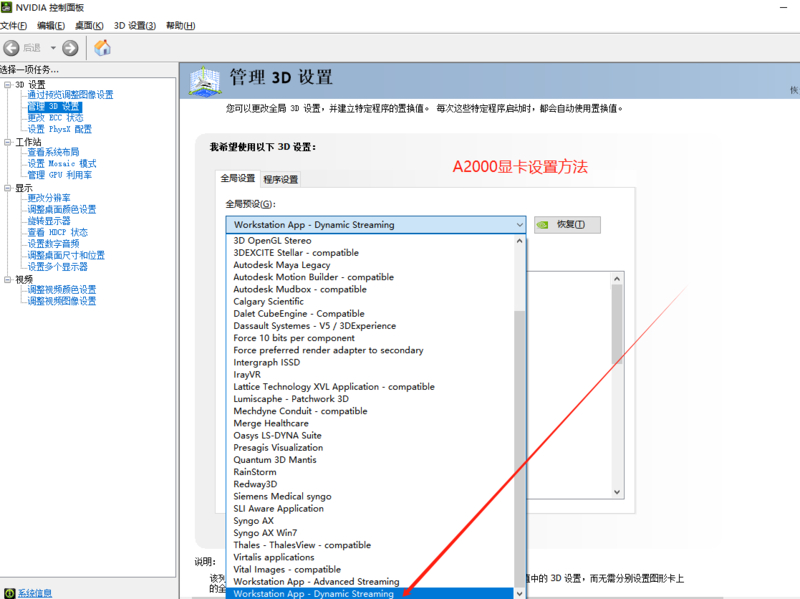
Task: Click the NVIDIA logo on 恢复 button
Action: tap(542, 224)
